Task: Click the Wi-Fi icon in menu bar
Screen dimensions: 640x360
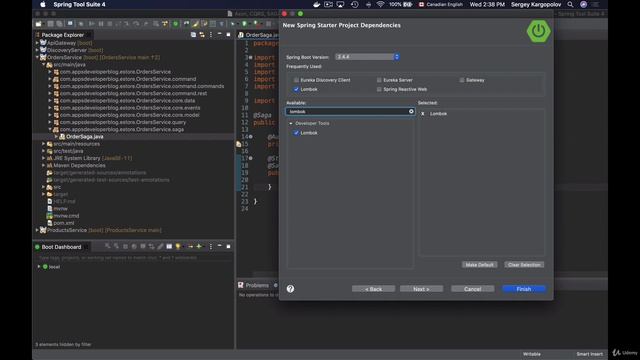Action: (x=380, y=4)
